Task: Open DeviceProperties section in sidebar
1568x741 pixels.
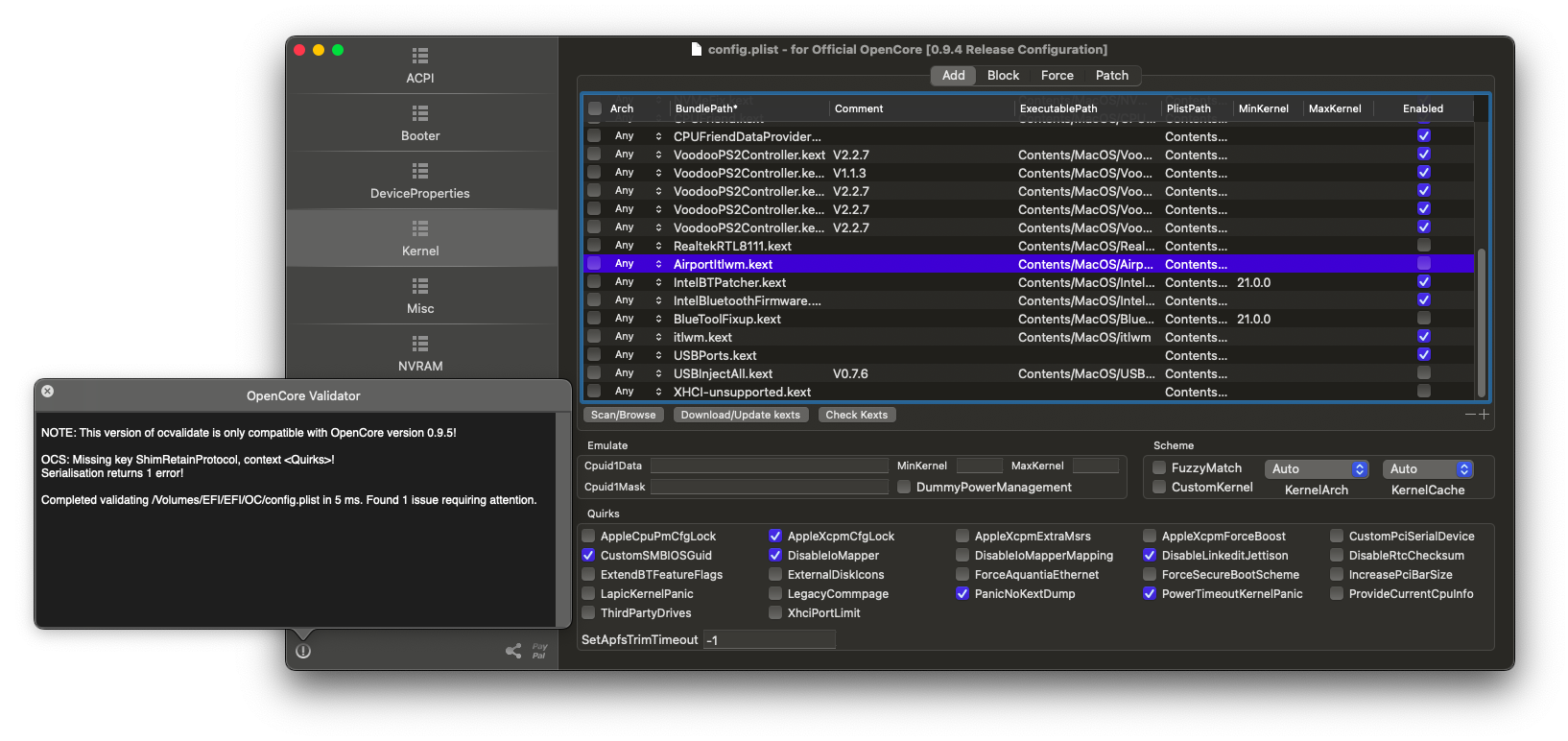Action: click(x=420, y=172)
